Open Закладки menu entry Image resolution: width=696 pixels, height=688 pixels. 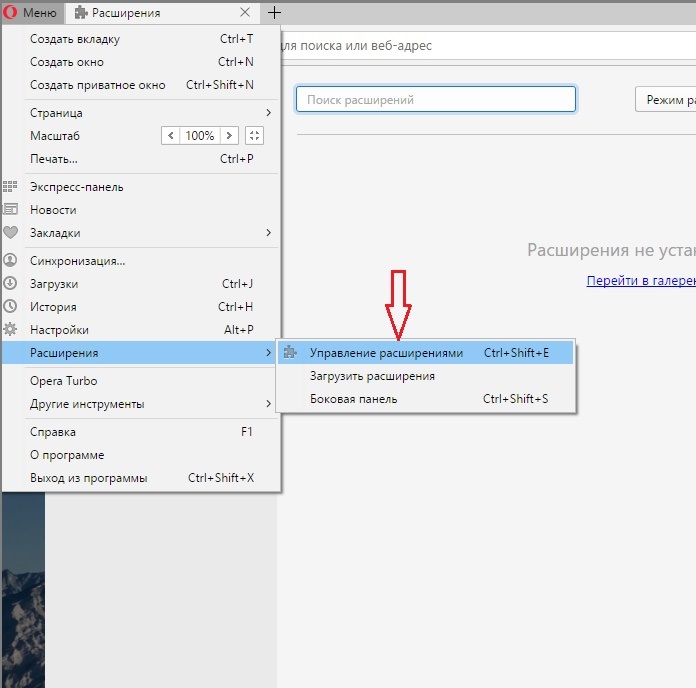[142, 233]
